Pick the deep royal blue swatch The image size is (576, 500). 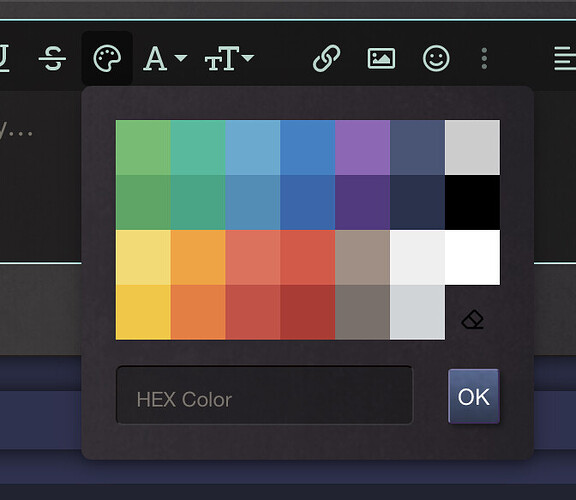tap(307, 202)
